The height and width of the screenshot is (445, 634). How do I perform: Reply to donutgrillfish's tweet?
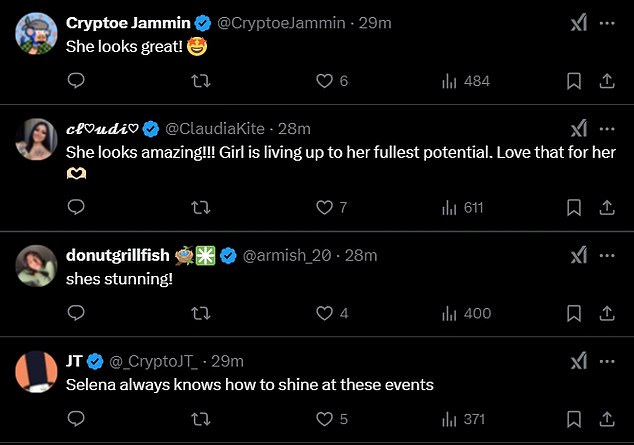76,313
